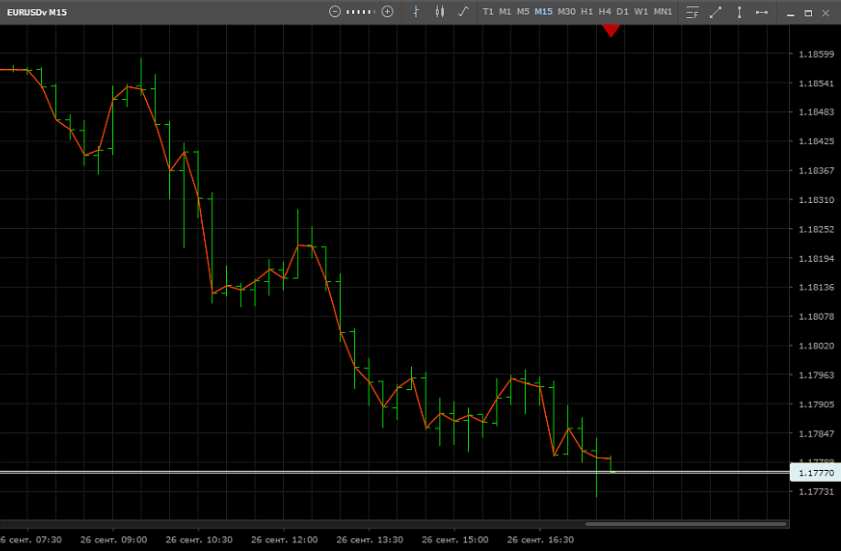Maximize the chart window
Viewport: 841px width, 551px height.
pyautogui.click(x=808, y=13)
